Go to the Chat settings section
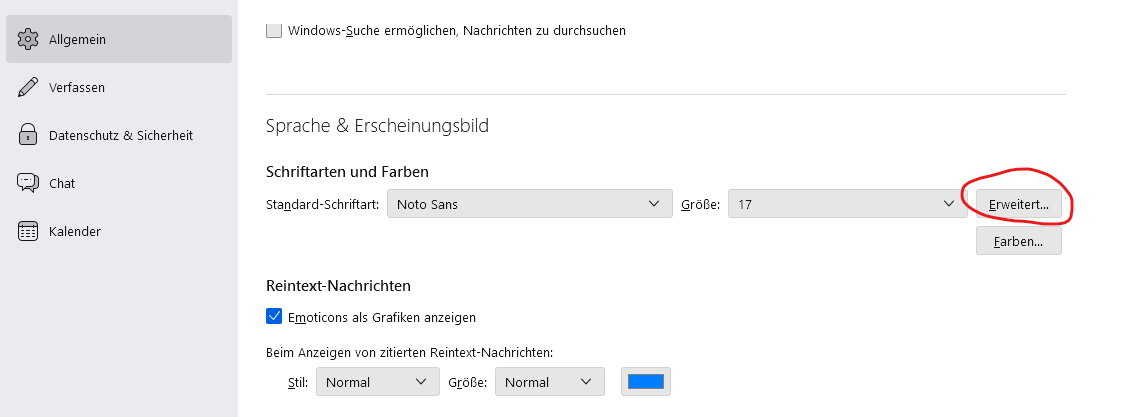1135x417 pixels. tap(62, 183)
